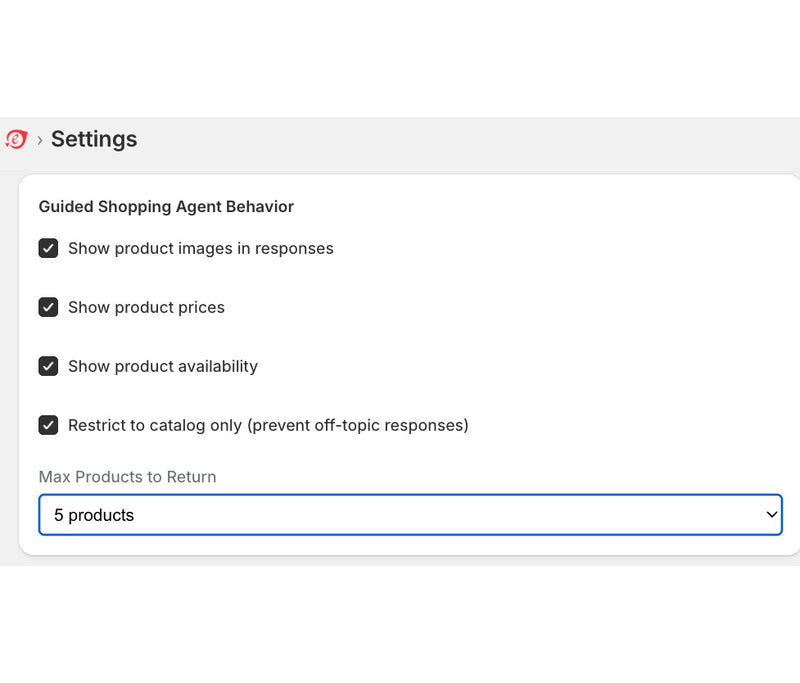The image size is (800, 683).
Task: Disable Show product availability checkbox
Action: (48, 366)
